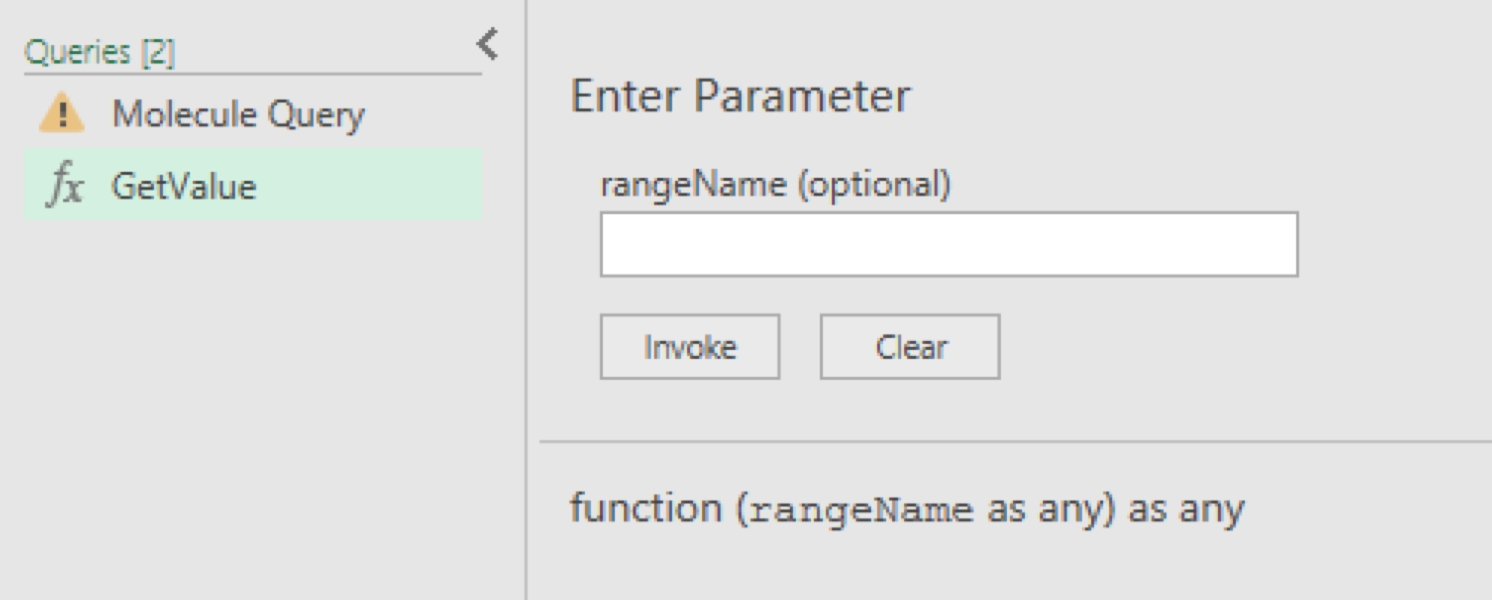Viewport: 1492px width, 600px height.
Task: Click the function signature text
Action: (906, 509)
